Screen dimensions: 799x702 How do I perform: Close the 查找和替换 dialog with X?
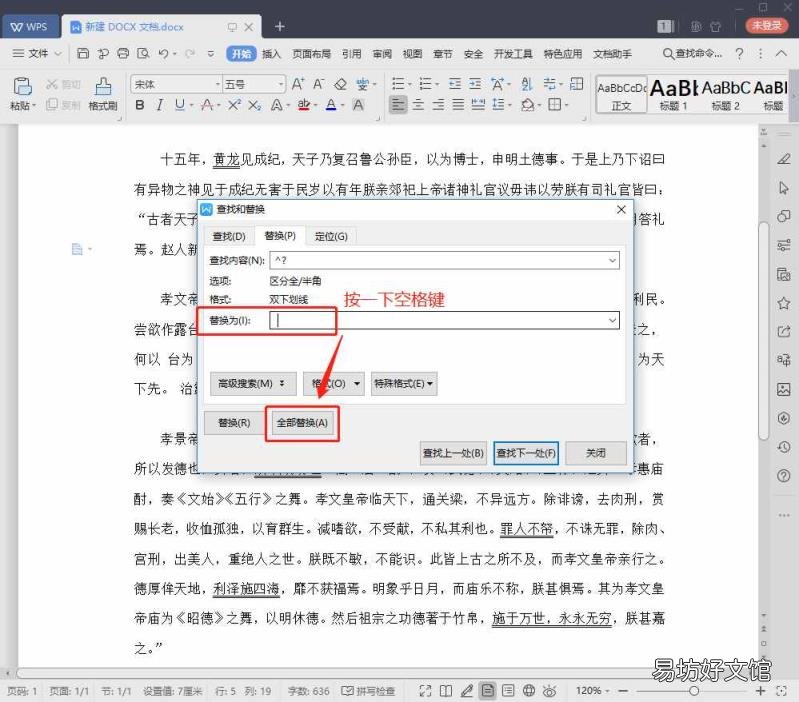(x=621, y=209)
